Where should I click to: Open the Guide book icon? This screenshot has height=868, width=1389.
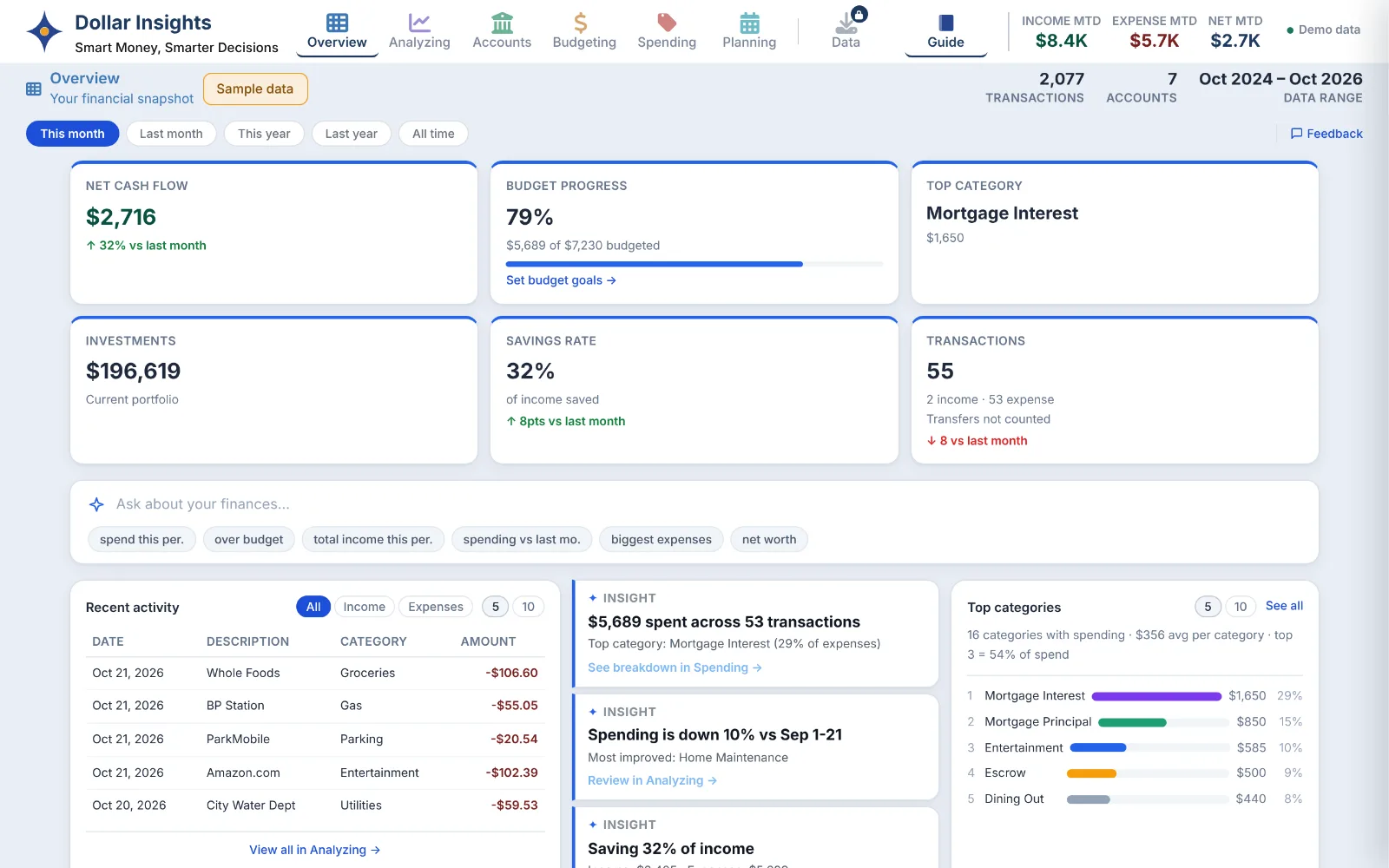click(x=945, y=23)
